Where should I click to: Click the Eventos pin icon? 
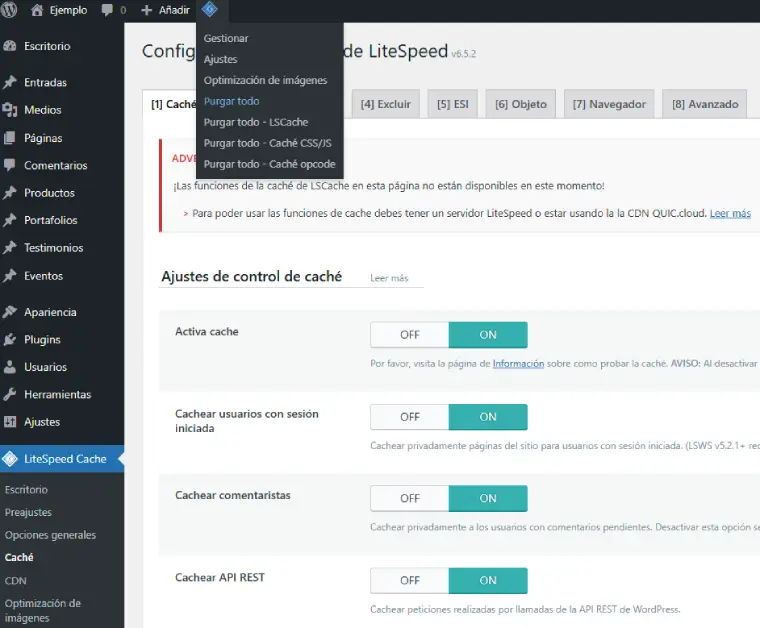[10, 276]
